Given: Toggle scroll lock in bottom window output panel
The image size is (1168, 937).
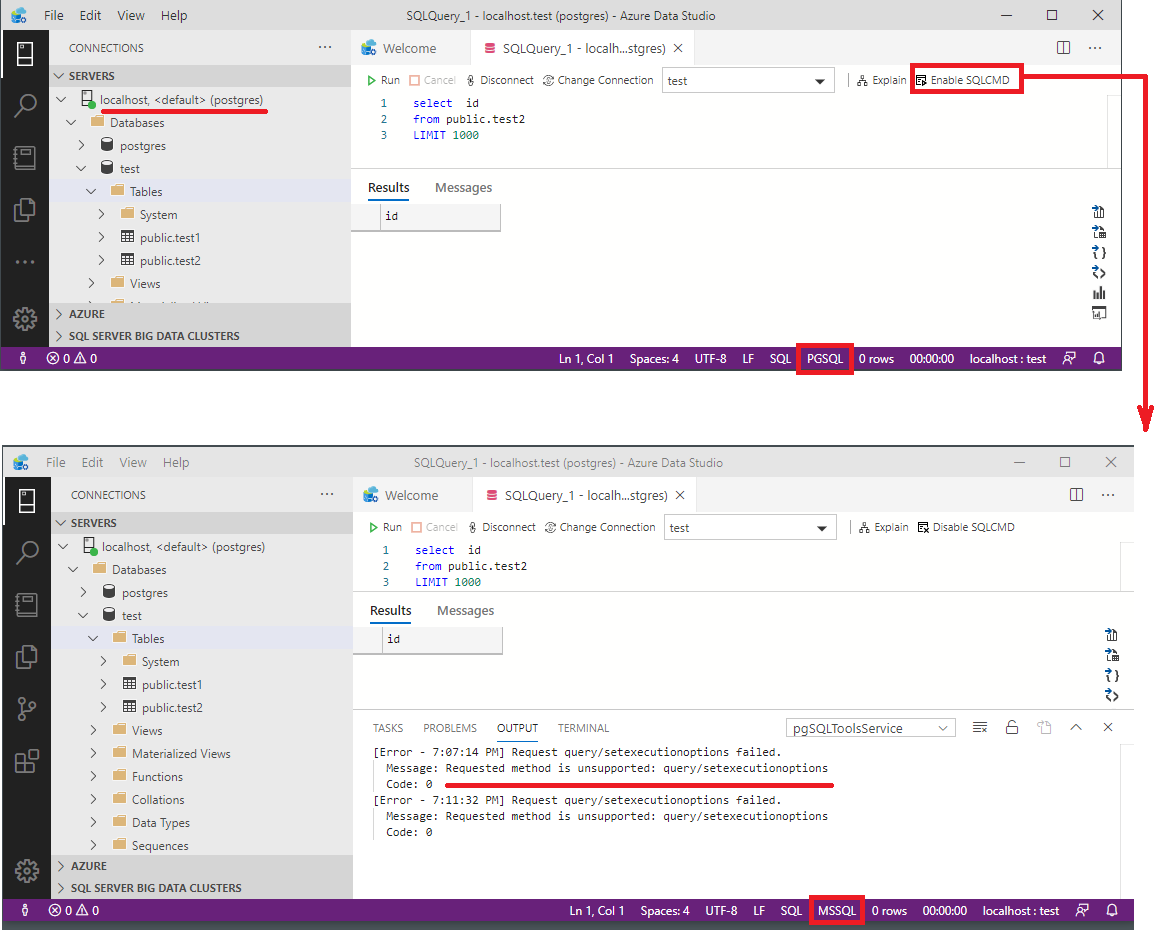Looking at the screenshot, I should 1012,728.
